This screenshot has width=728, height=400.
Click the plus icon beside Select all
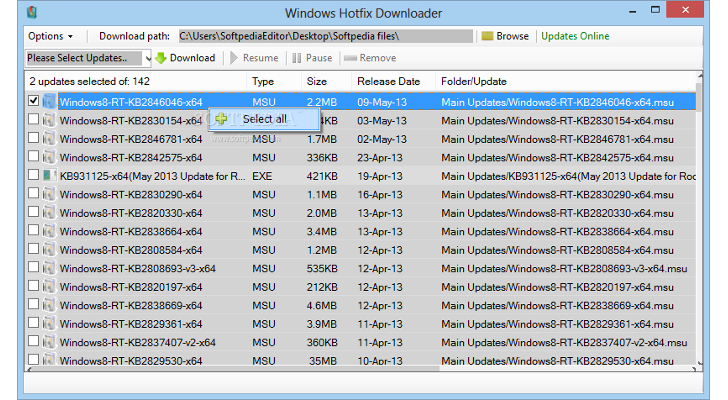[221, 119]
